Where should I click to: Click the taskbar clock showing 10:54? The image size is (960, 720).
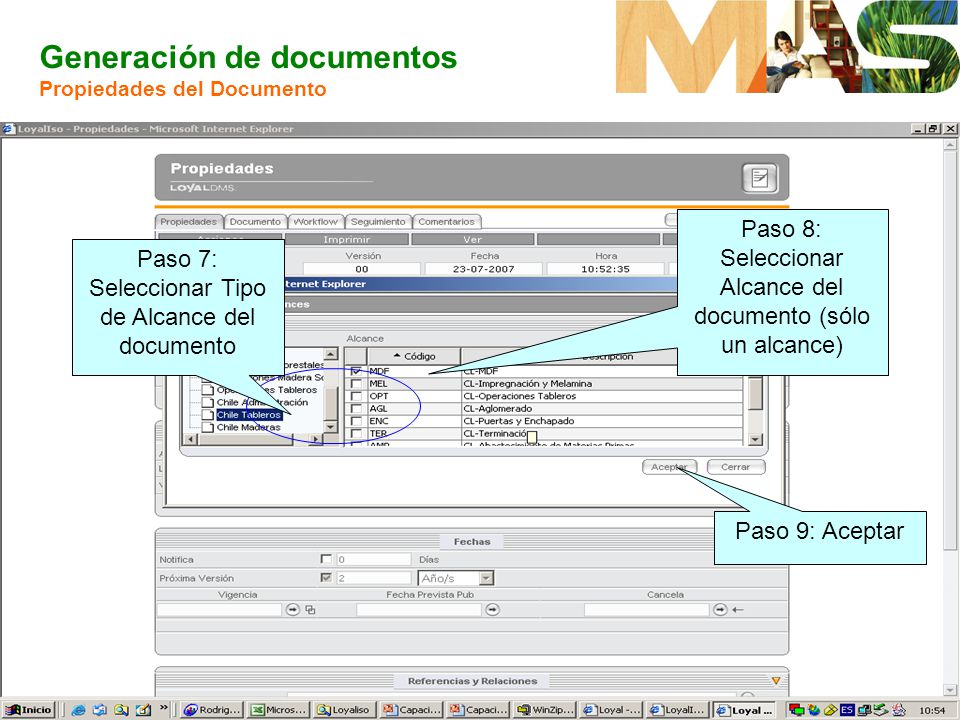932,711
